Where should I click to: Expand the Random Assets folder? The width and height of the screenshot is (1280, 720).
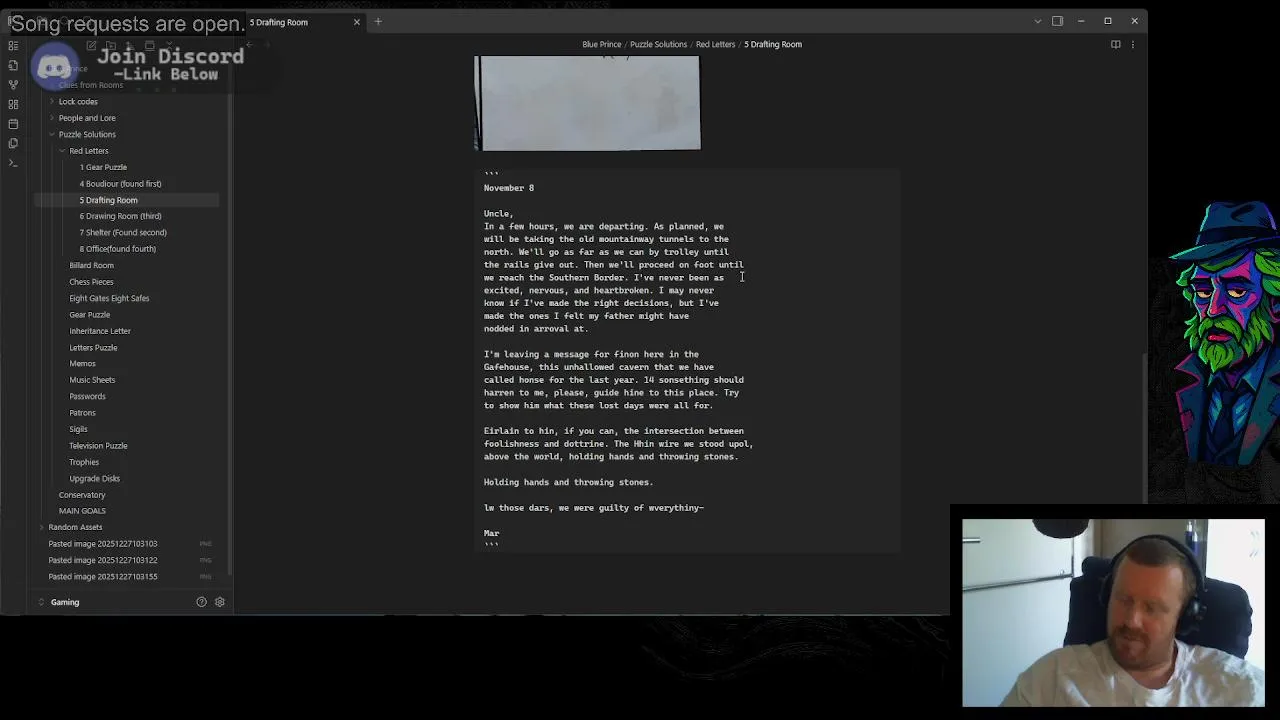pyautogui.click(x=76, y=527)
